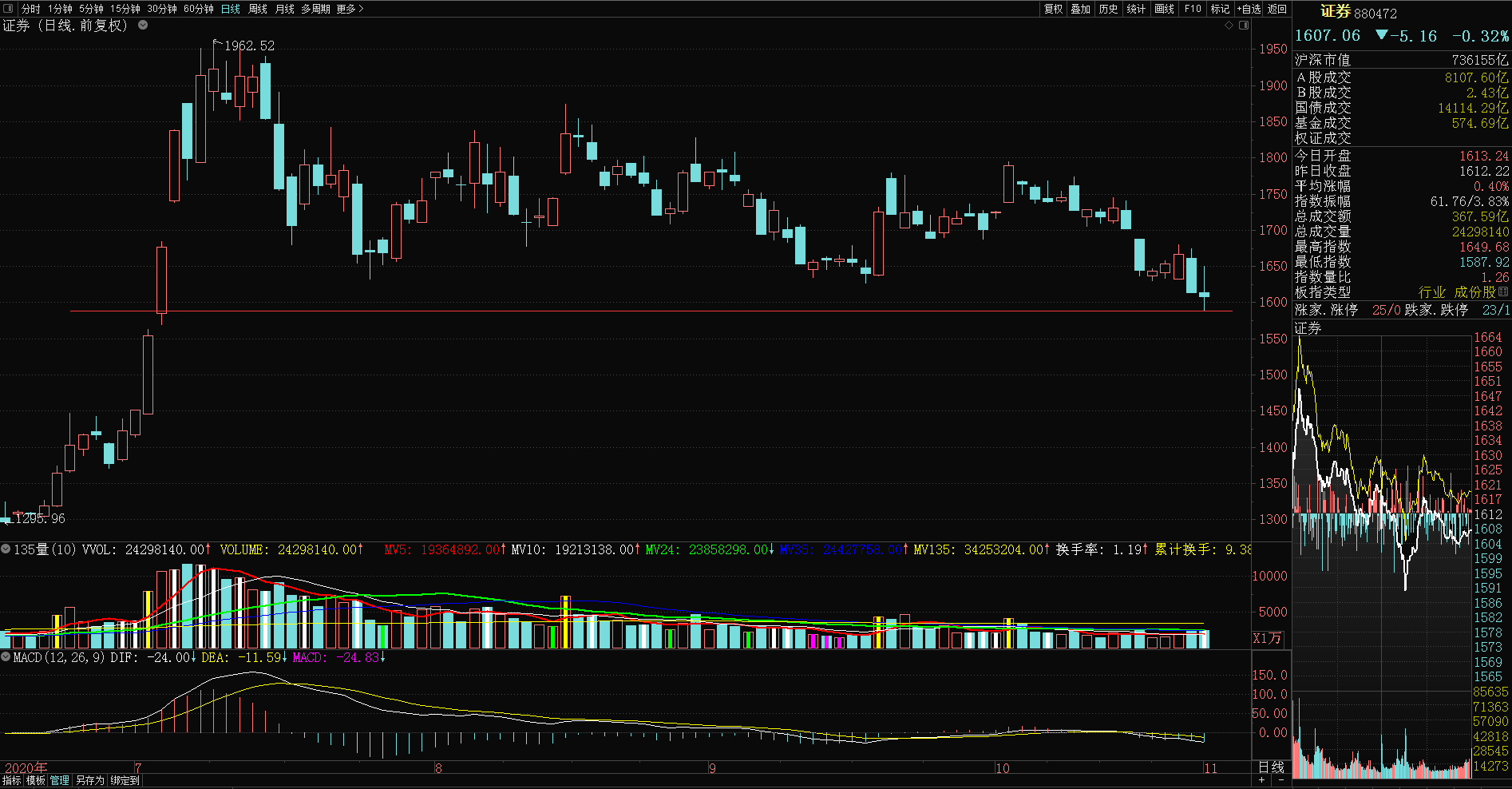Switch to 月线 monthly chart
The width and height of the screenshot is (1512, 789).
285,9
